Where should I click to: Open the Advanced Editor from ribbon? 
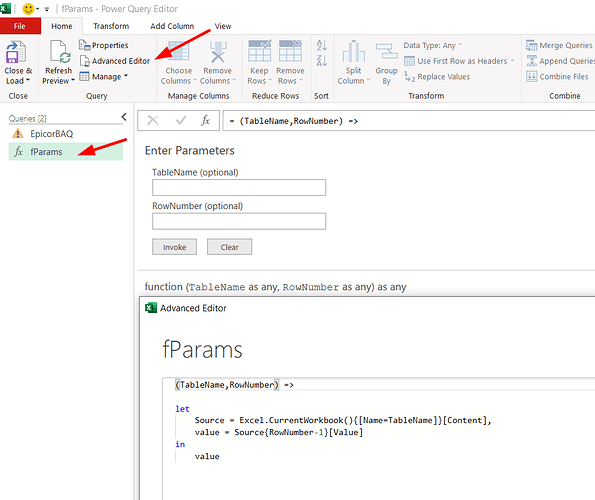click(115, 61)
